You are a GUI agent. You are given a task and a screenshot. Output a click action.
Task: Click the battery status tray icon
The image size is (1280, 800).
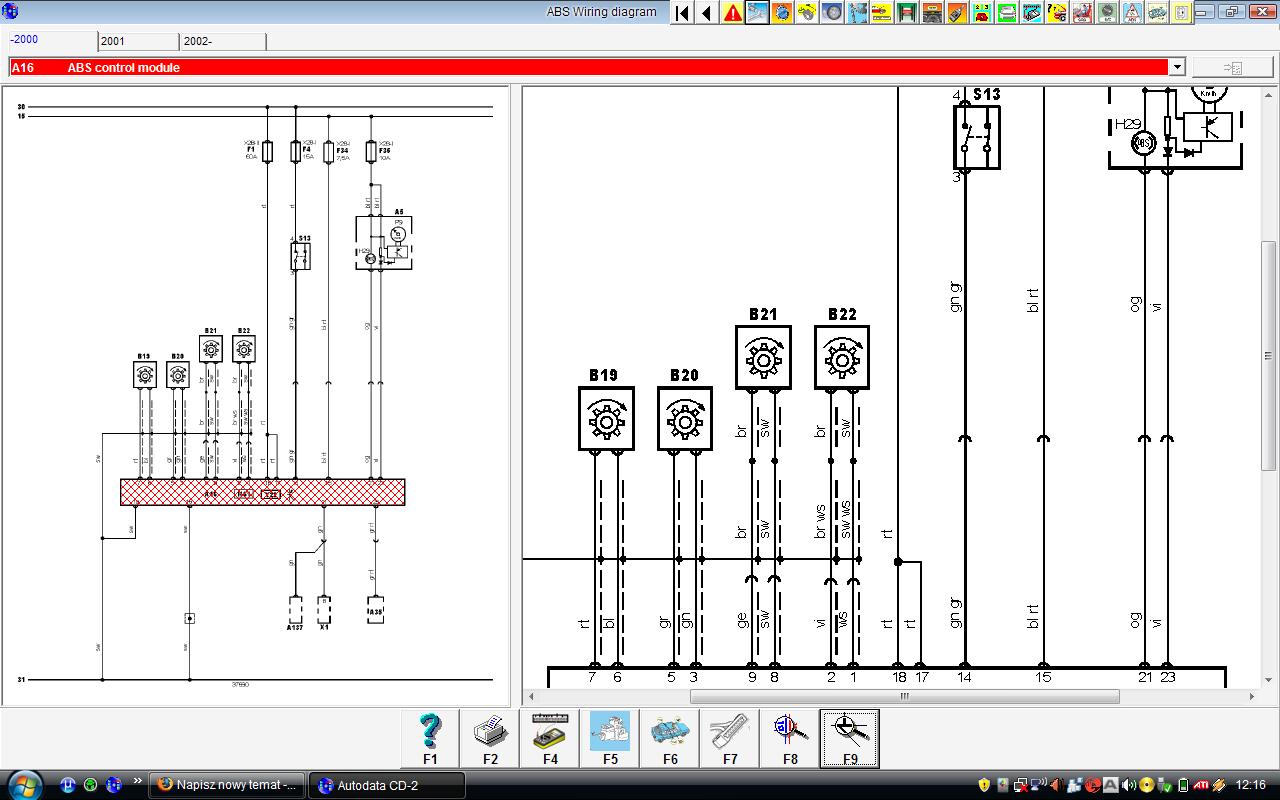pos(1184,785)
